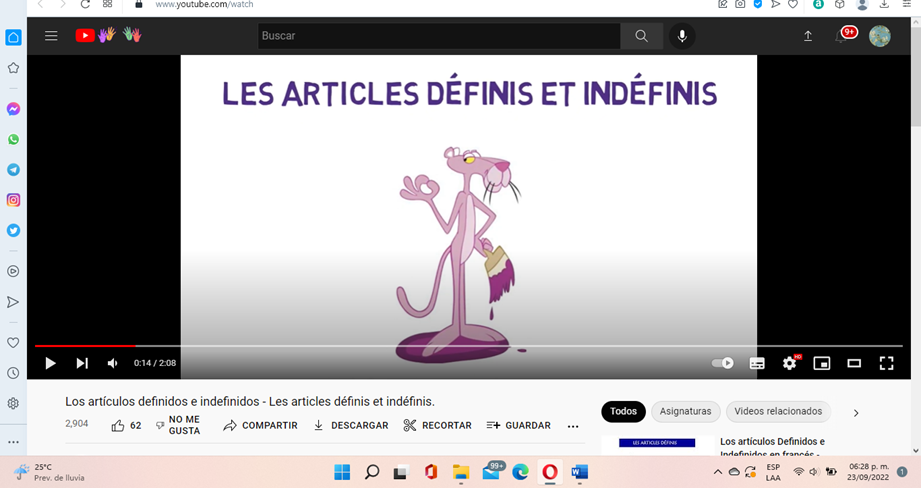Click GUARDAR to save video

point(519,426)
